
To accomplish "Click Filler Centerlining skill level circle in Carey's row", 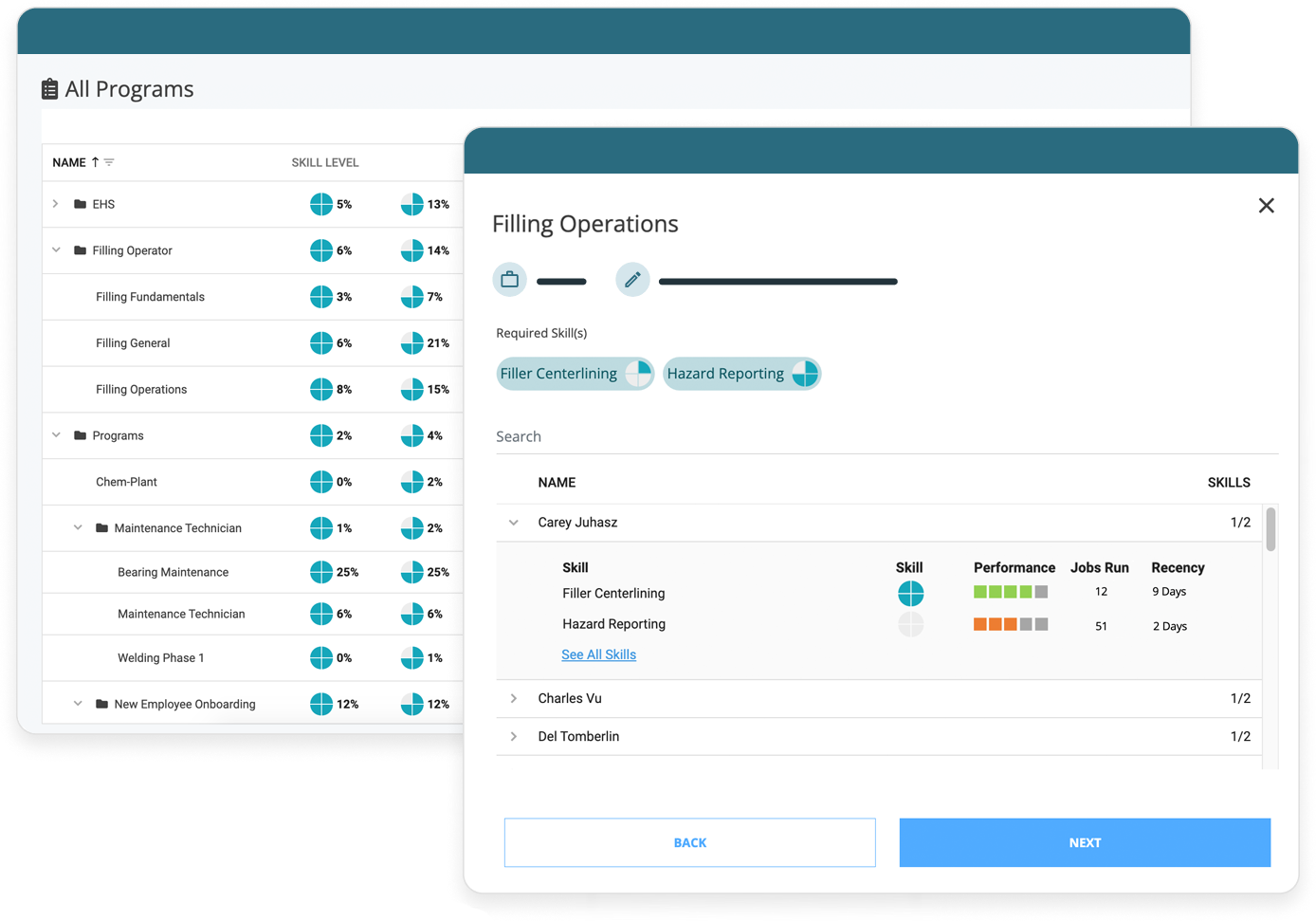I will coord(910,594).
